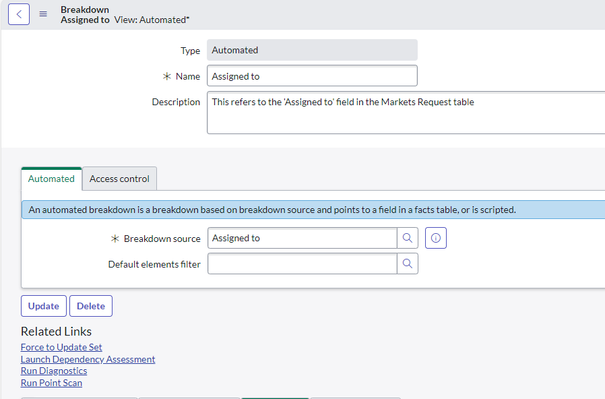
Task: Open Run Diagnostics link
Action: tap(54, 371)
